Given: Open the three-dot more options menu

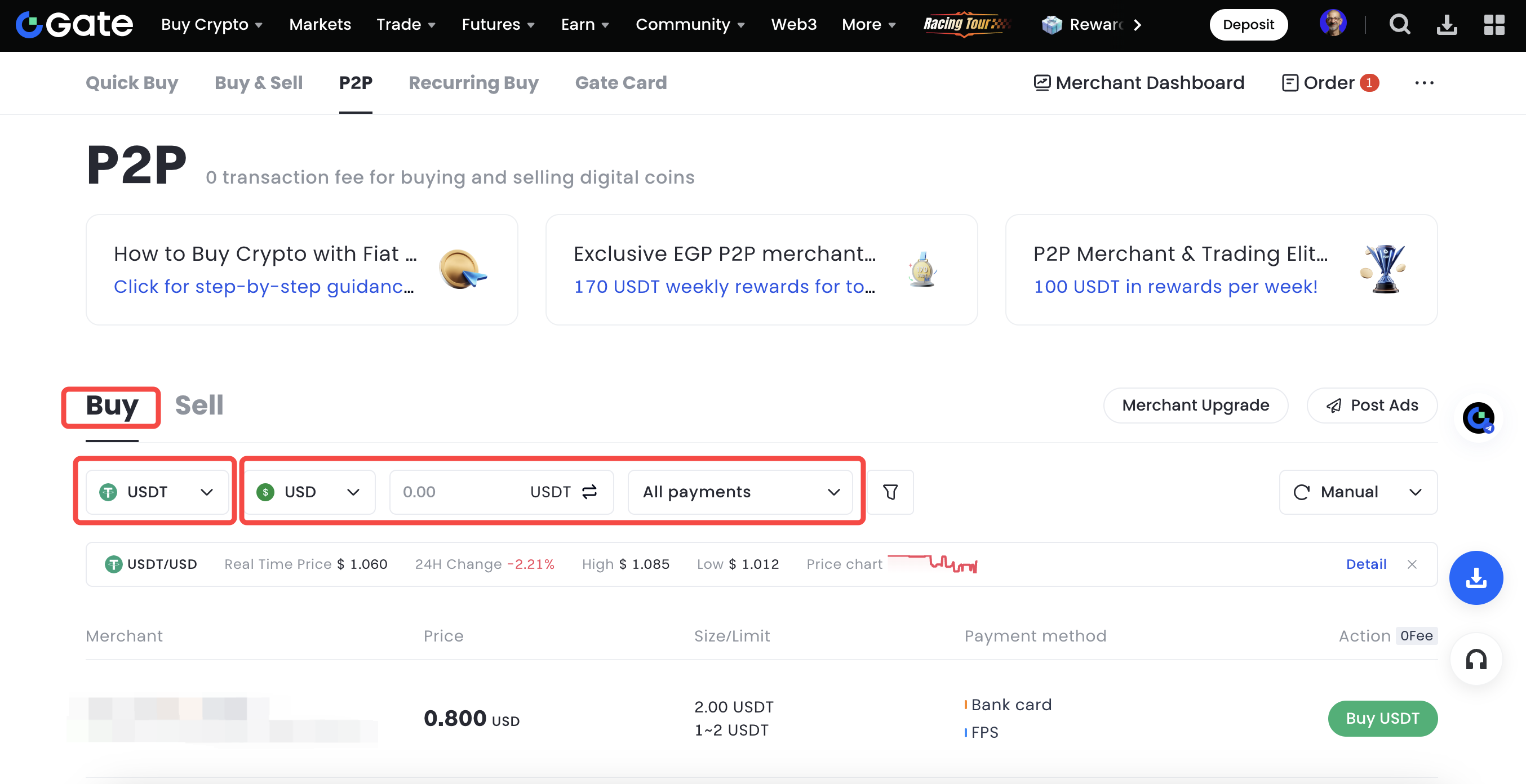Looking at the screenshot, I should (x=1424, y=83).
